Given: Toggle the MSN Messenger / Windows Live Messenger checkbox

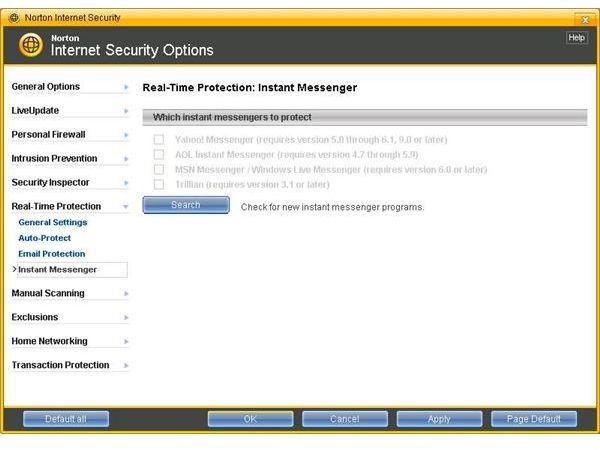Looking at the screenshot, I should 159,169.
